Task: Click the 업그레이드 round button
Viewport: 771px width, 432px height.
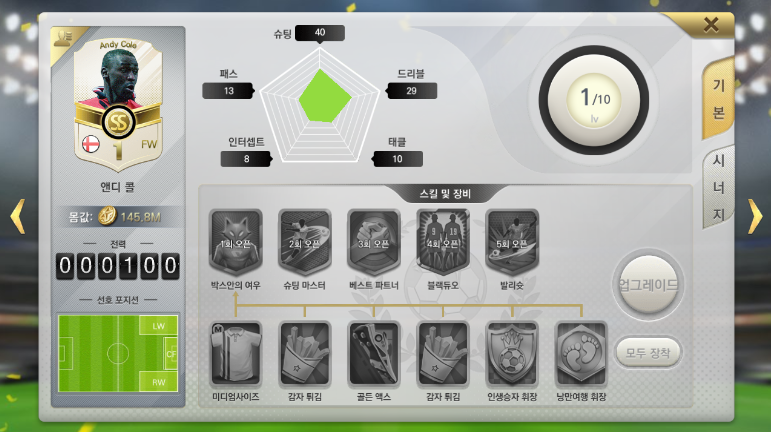Action: point(648,284)
